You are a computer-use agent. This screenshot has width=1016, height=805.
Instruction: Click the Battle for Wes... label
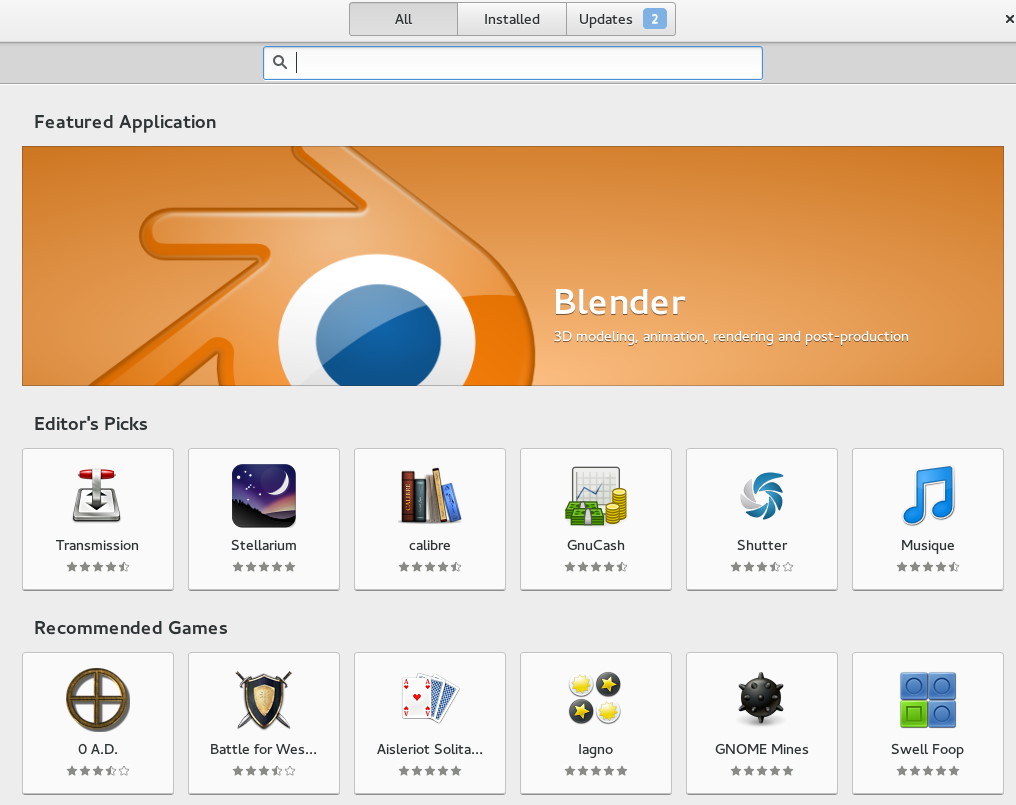click(264, 749)
